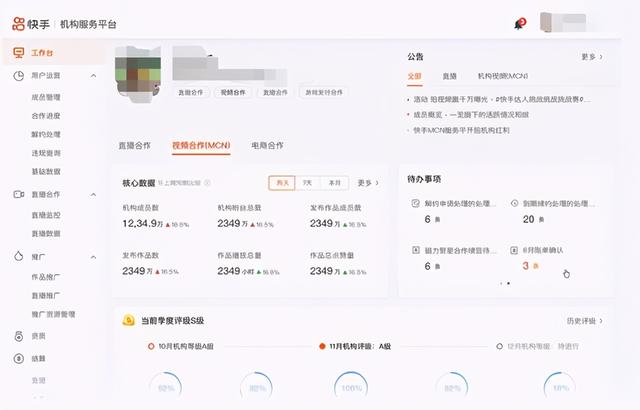Image resolution: width=640 pixels, height=410 pixels.
Task: Click the 直播合作 camera icon in sidebar
Action: (x=19, y=194)
